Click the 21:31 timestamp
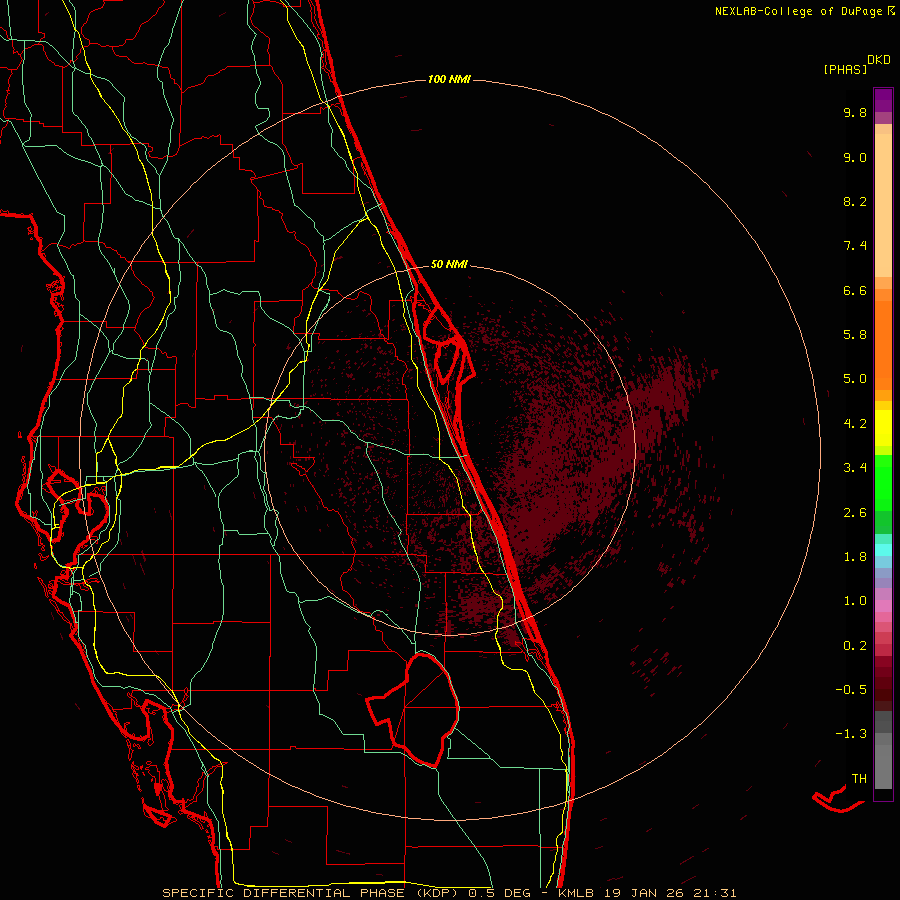 [x=715, y=893]
